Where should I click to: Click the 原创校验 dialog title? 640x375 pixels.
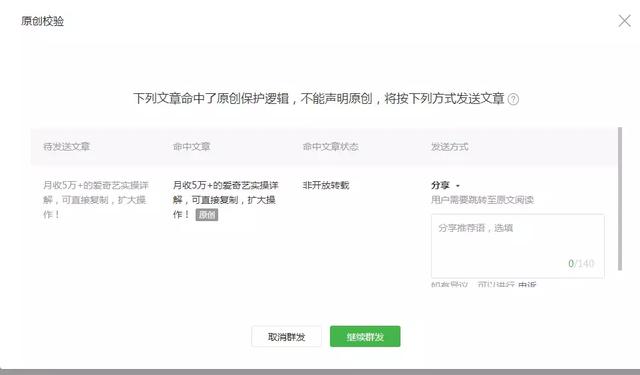pos(42,21)
